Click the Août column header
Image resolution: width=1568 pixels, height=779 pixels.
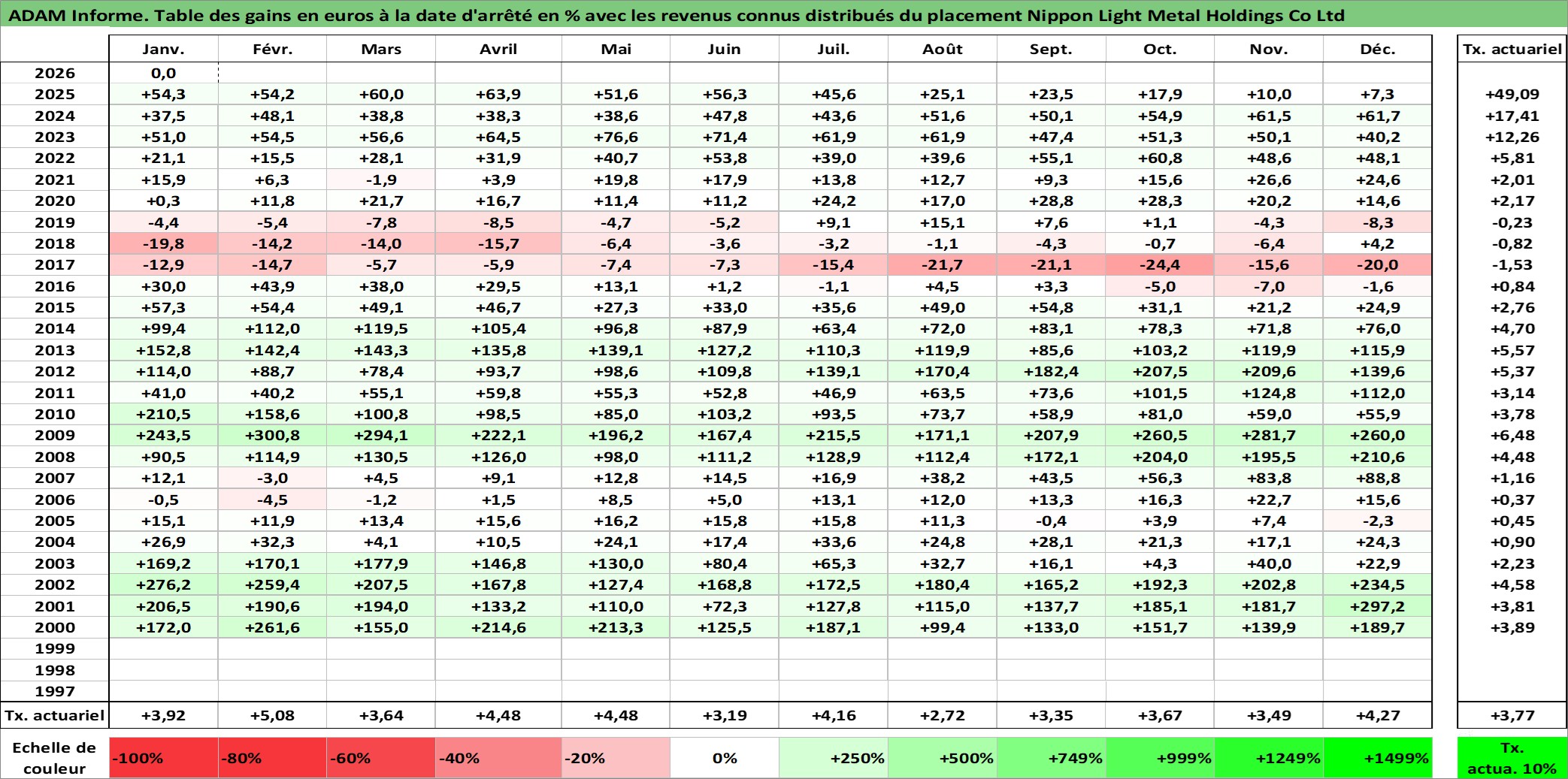[x=943, y=49]
